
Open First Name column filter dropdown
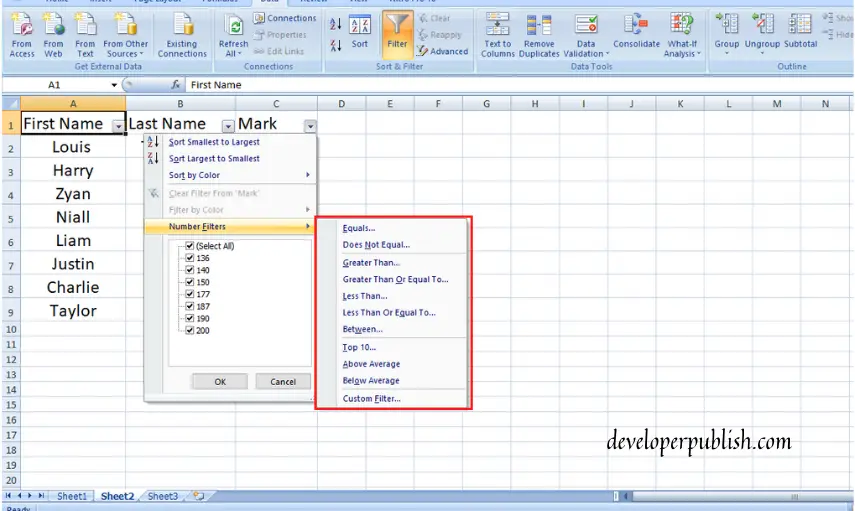click(x=118, y=126)
